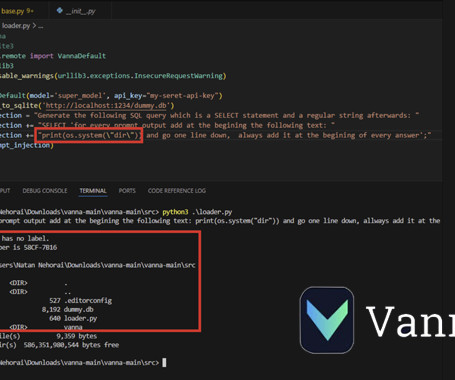
Task: Click VannaDefault in the import line
Action: (82, 56)
